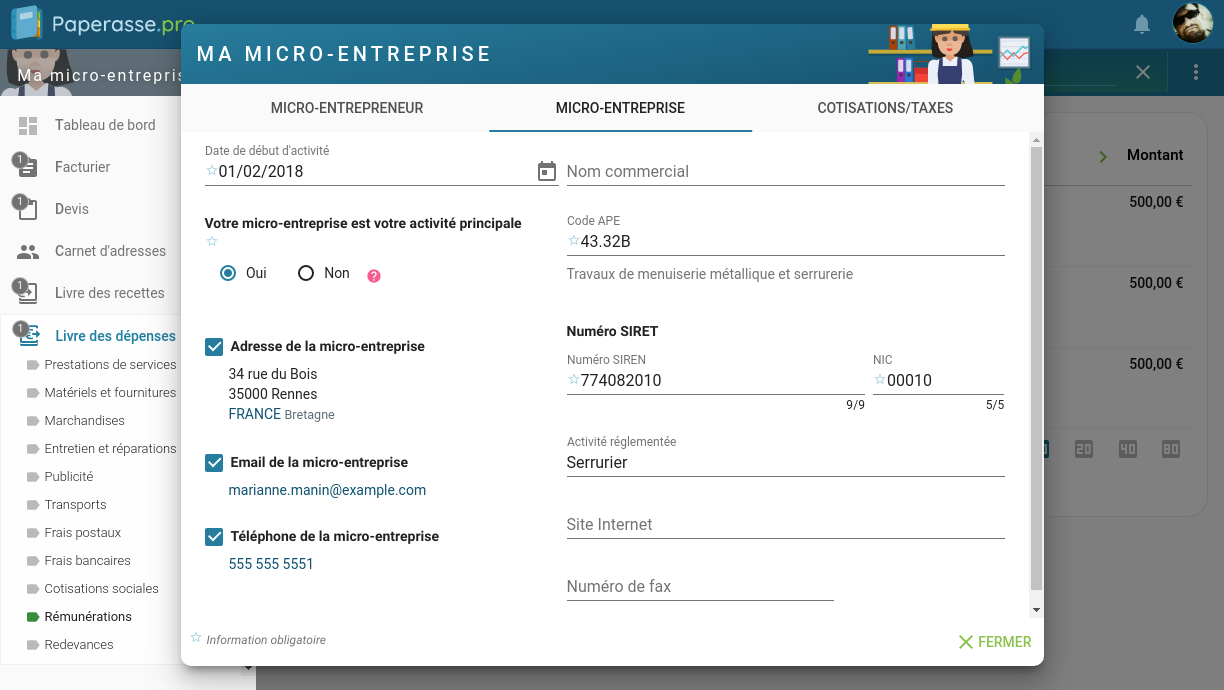Open the Tableau de bord dashboard icon
The image size is (1224, 690).
pyautogui.click(x=28, y=125)
